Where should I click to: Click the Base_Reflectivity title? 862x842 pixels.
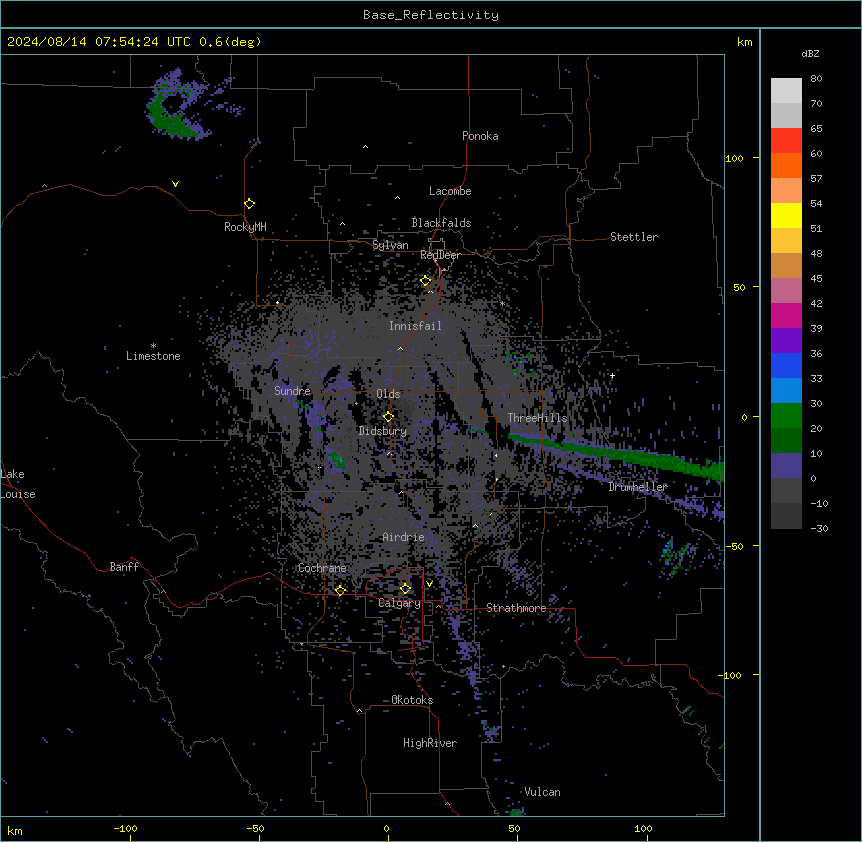click(431, 15)
